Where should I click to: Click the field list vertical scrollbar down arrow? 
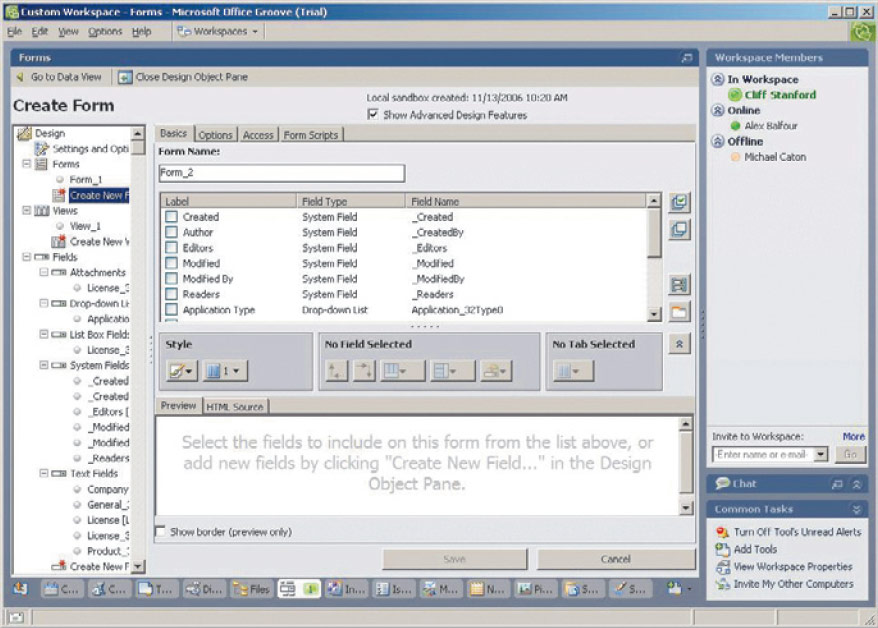click(655, 314)
